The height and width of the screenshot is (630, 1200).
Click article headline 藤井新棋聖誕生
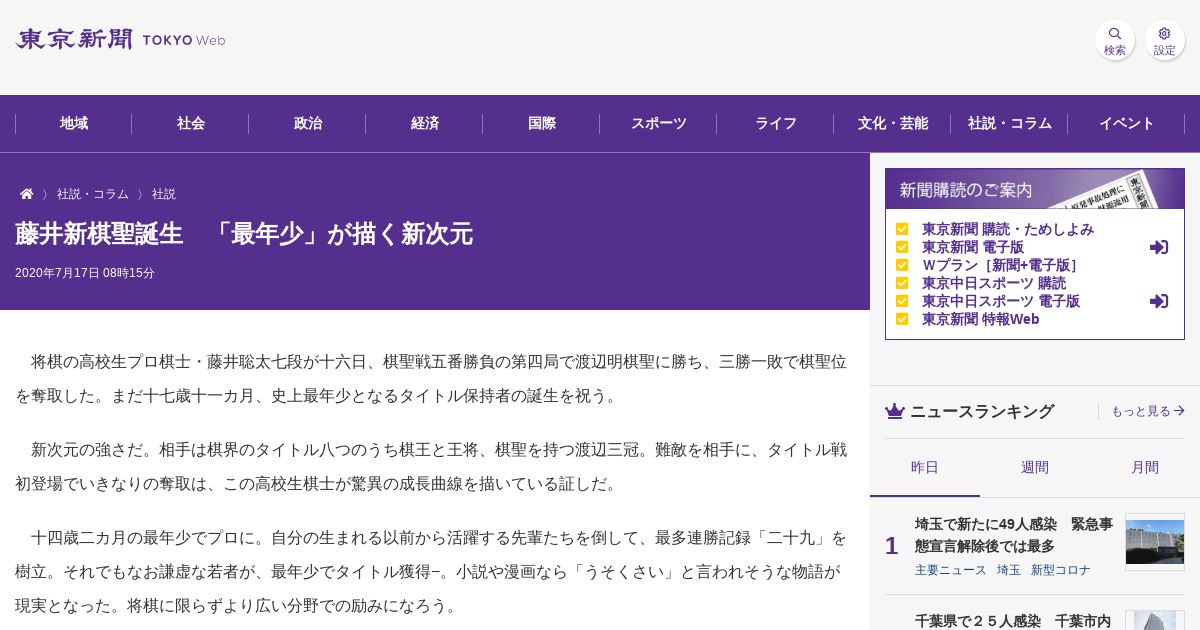coord(244,234)
